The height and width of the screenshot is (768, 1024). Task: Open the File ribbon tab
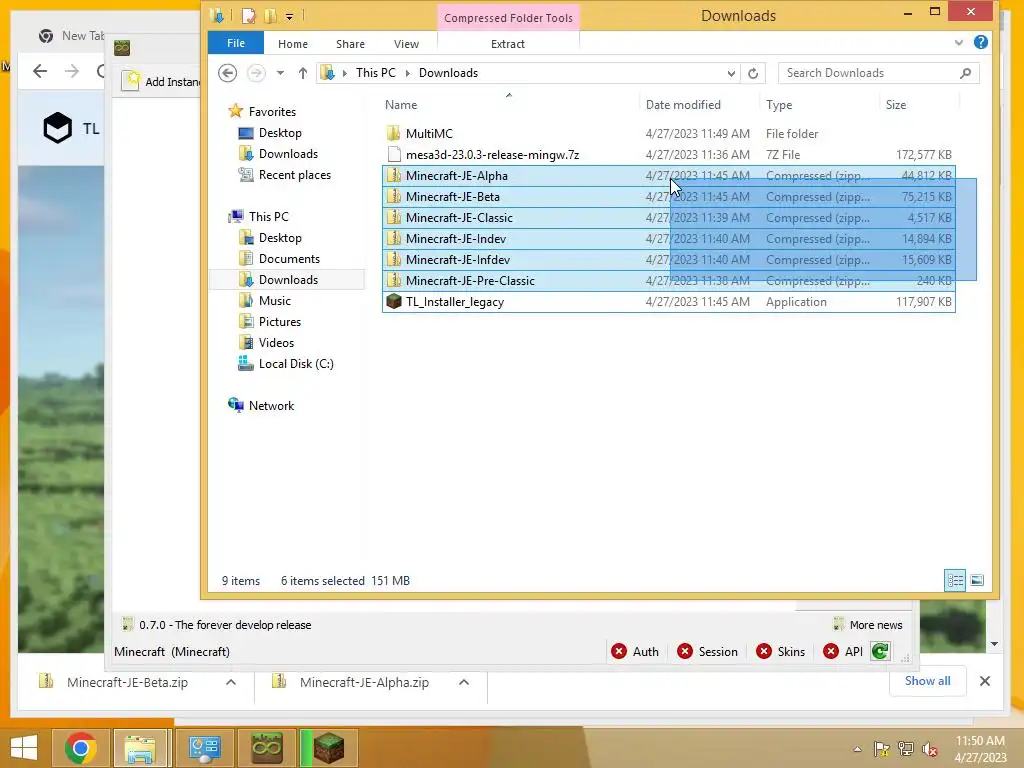click(236, 43)
